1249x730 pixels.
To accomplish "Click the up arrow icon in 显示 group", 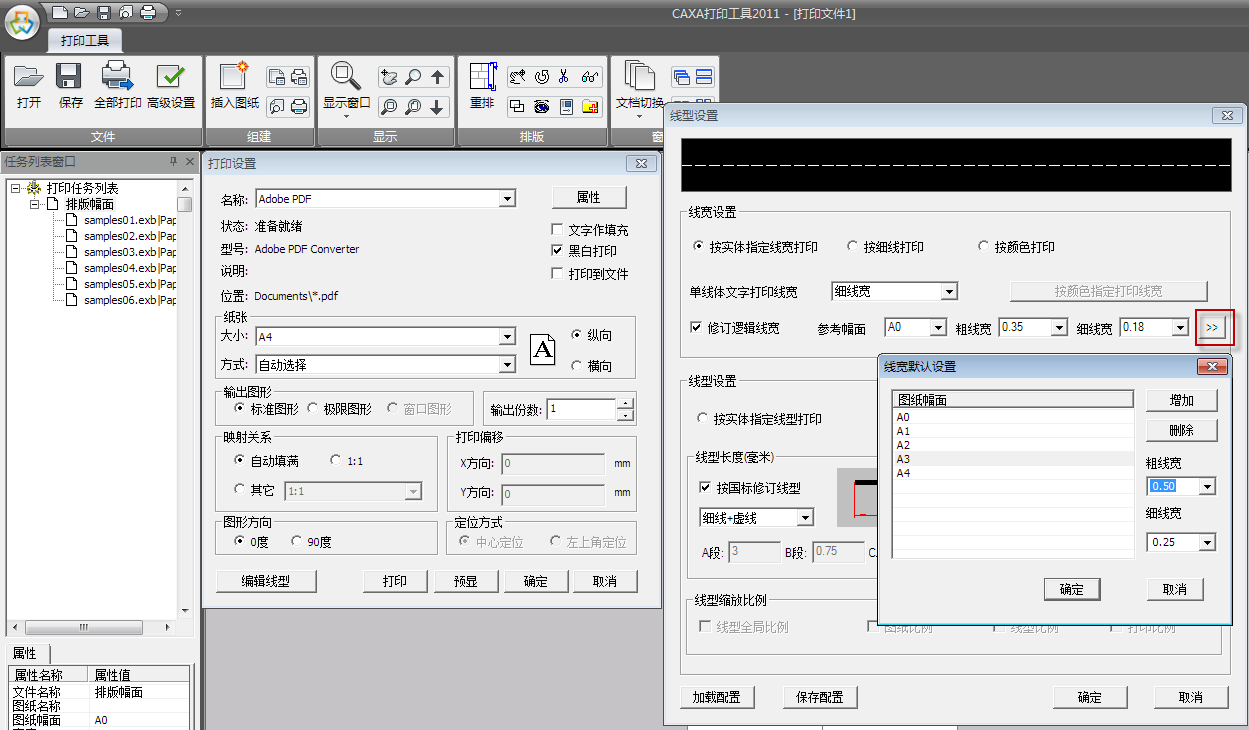I will tap(437, 77).
